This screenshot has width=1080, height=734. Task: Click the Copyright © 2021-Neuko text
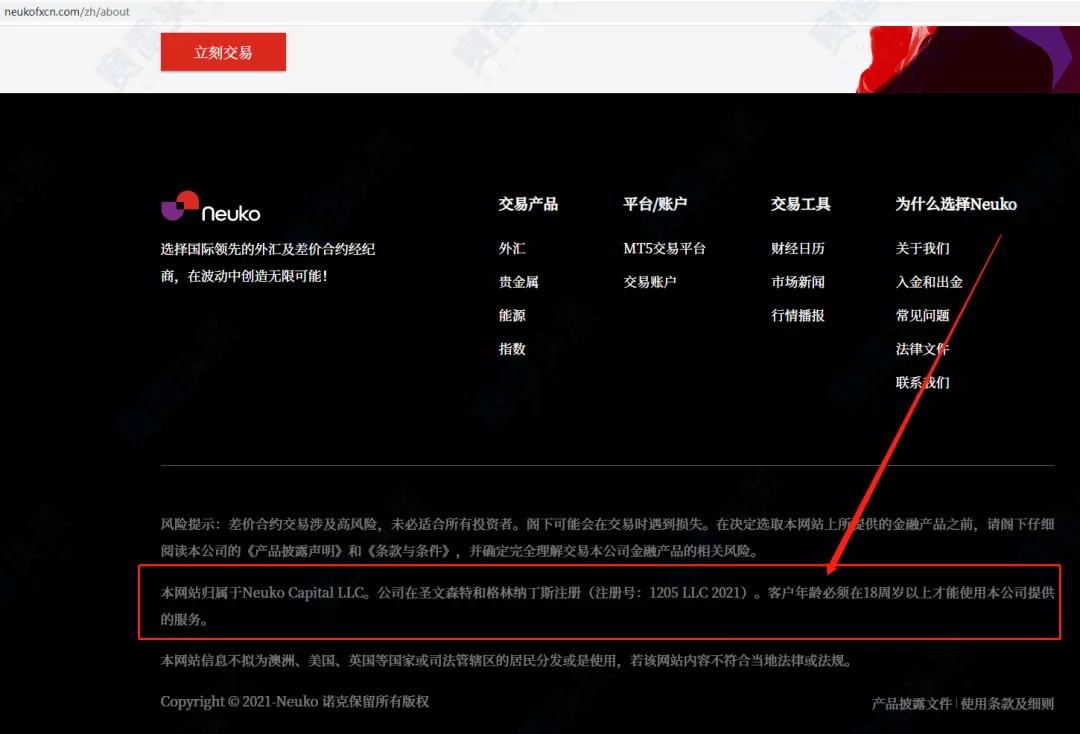(295, 702)
